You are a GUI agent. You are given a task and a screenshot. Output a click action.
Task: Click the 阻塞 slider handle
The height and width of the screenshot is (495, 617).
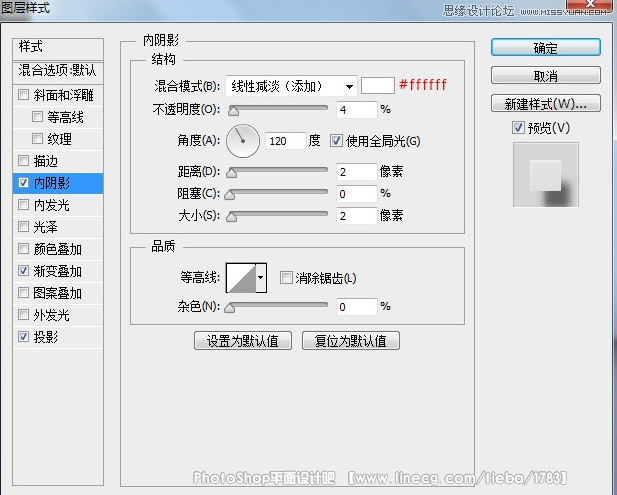[230, 195]
